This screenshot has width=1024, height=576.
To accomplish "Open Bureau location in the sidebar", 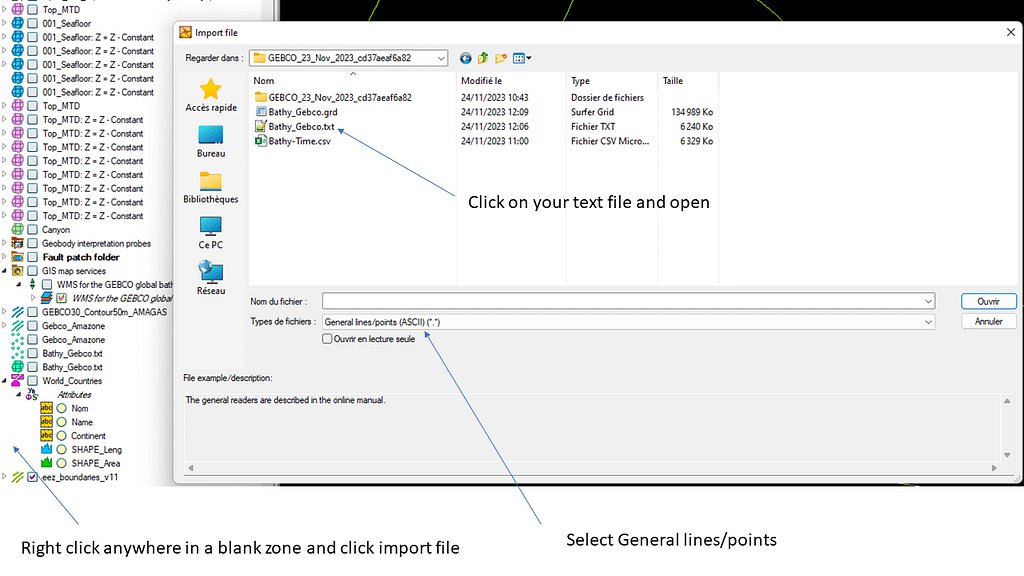I will tap(211, 141).
